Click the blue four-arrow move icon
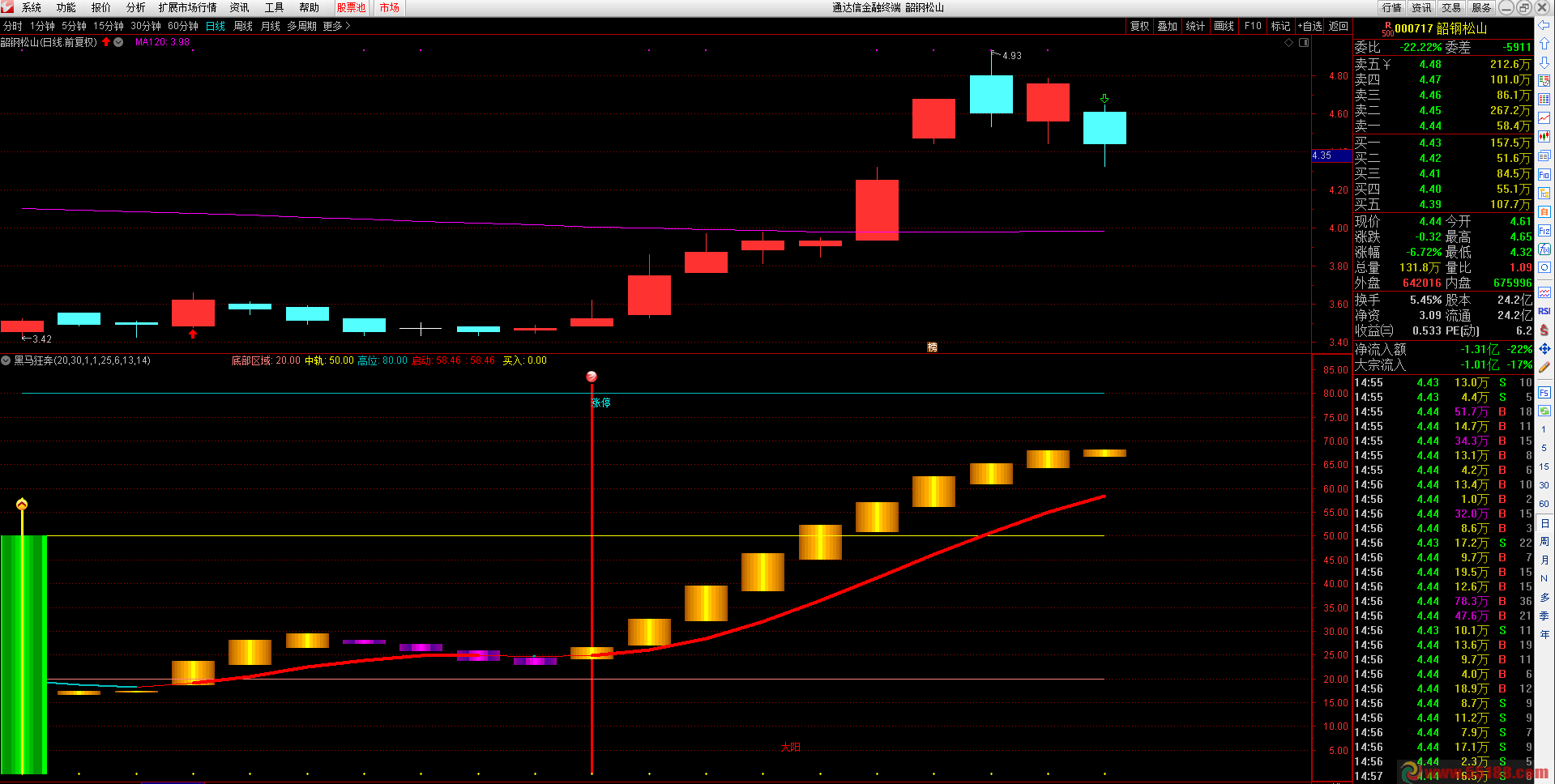Viewport: 1555px width, 784px height. pyautogui.click(x=1544, y=348)
